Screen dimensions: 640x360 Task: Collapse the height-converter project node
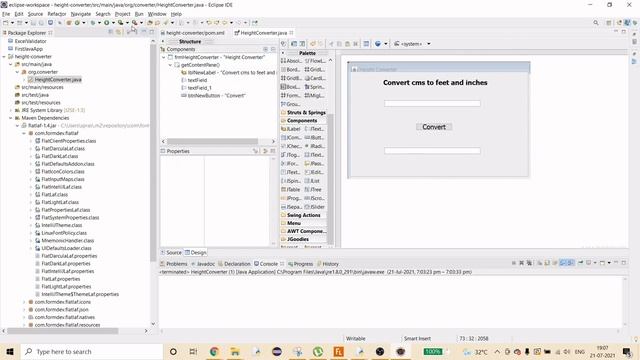point(4,57)
